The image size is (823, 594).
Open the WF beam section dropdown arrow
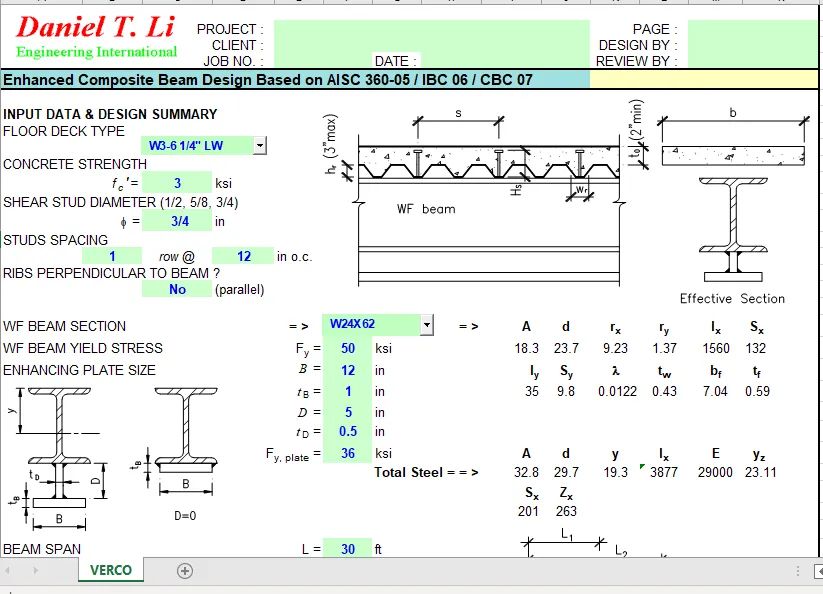coord(427,325)
